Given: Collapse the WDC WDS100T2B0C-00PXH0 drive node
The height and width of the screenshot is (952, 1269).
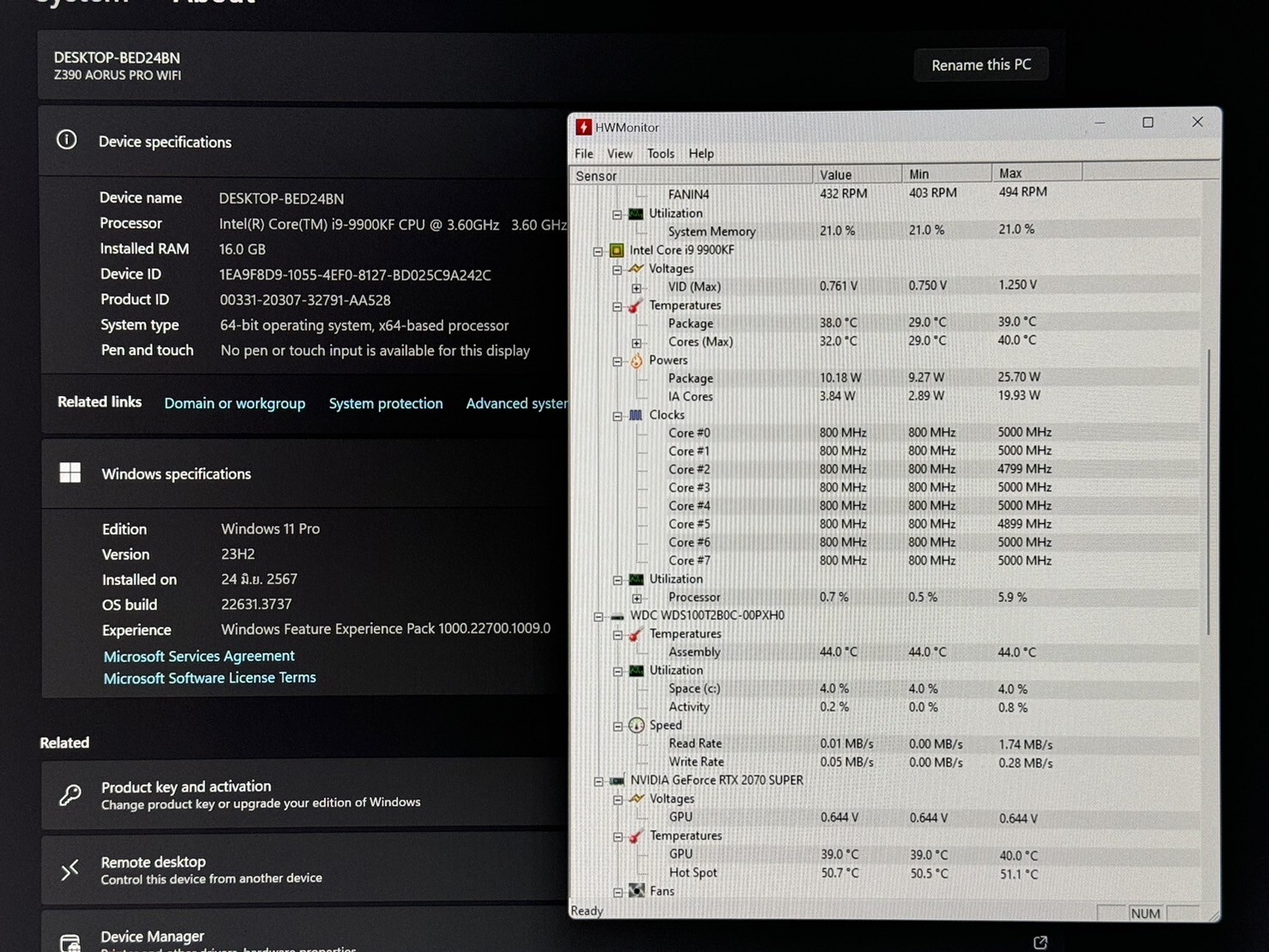Looking at the screenshot, I should [x=598, y=616].
